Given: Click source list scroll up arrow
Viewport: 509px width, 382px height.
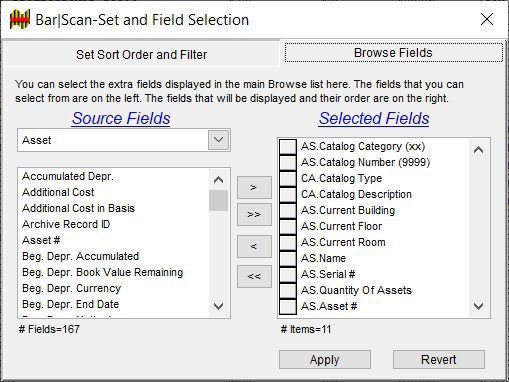Looking at the screenshot, I should [x=218, y=180].
